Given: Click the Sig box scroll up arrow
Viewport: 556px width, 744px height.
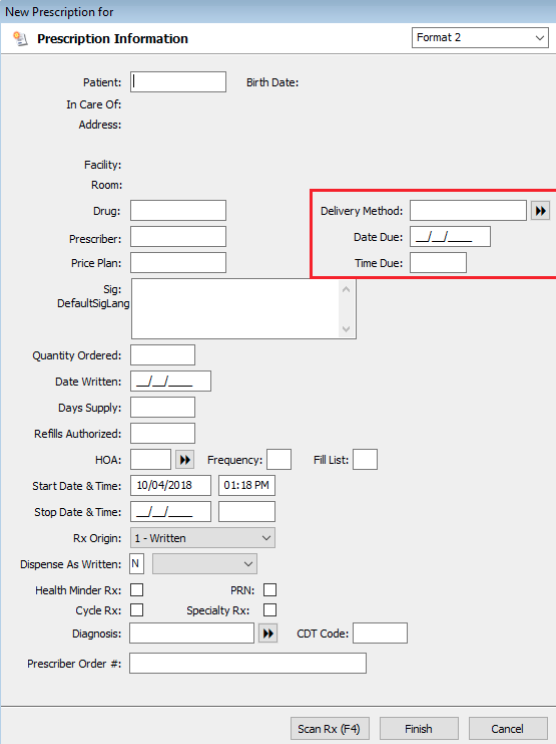Looking at the screenshot, I should coord(346,289).
